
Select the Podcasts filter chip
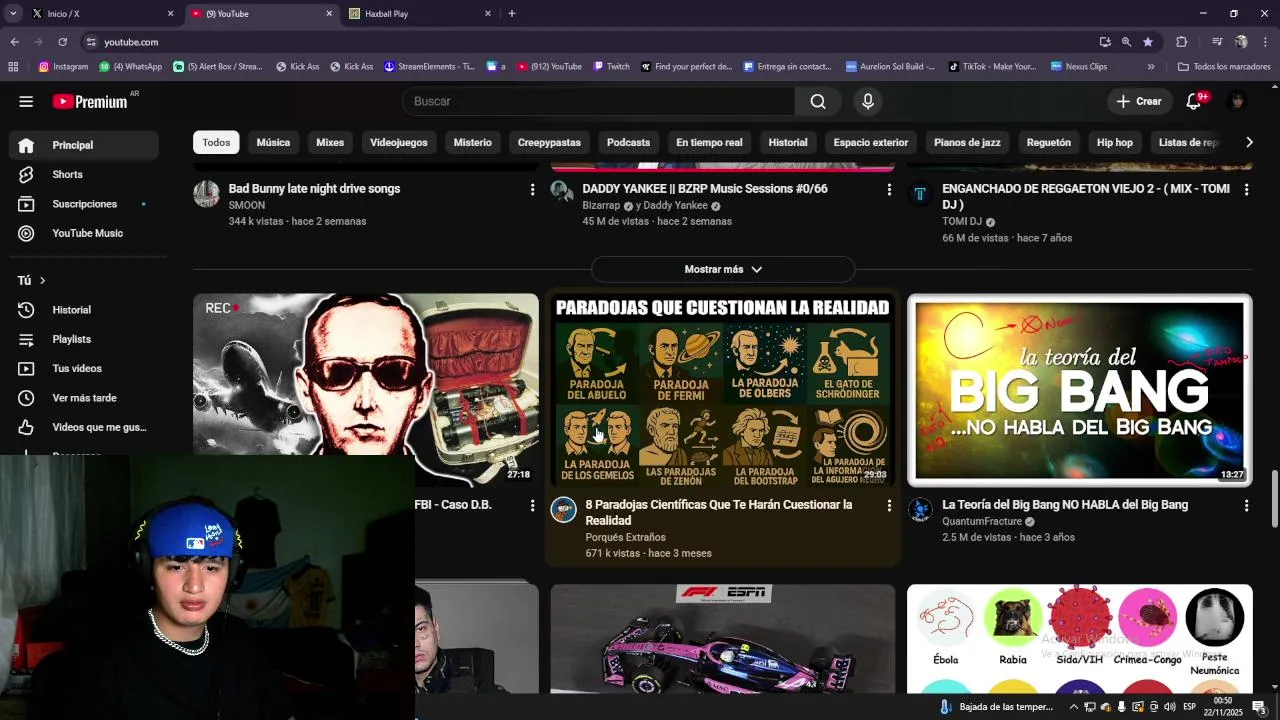[628, 142]
